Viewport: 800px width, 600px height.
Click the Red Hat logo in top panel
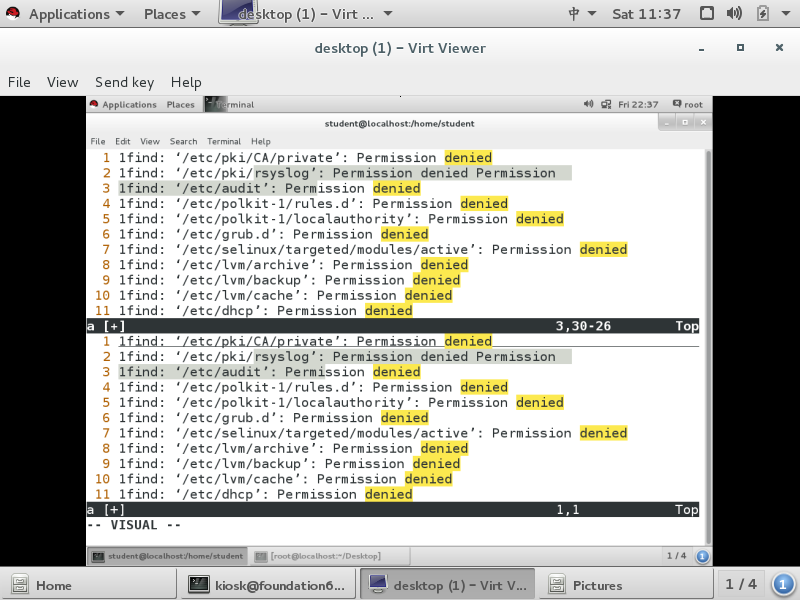coord(13,13)
